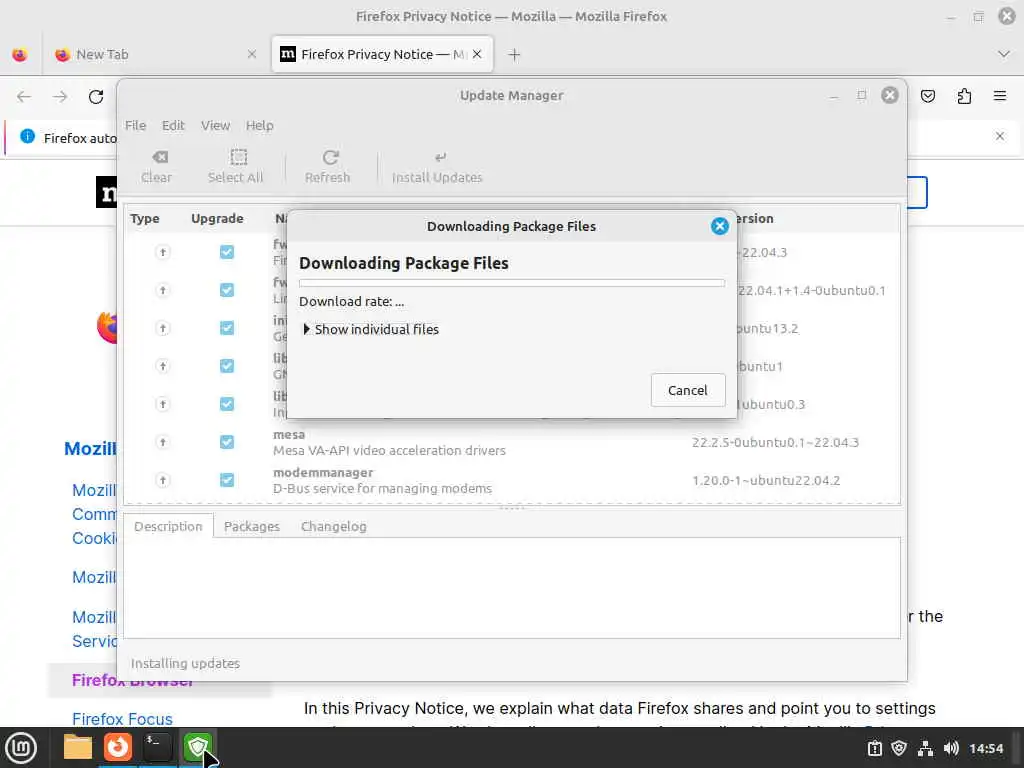Toggle upgrade checkbox in 22.04.1+1.4-0ubuntu0.1 row

[227, 289]
